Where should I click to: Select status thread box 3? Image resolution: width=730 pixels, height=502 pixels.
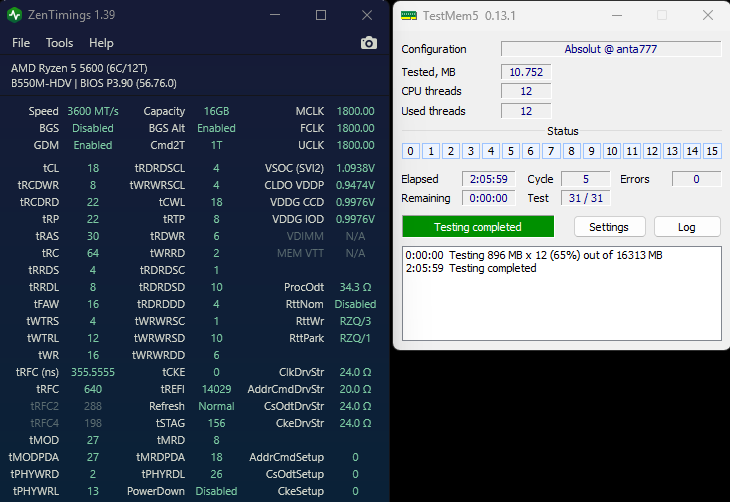click(471, 151)
